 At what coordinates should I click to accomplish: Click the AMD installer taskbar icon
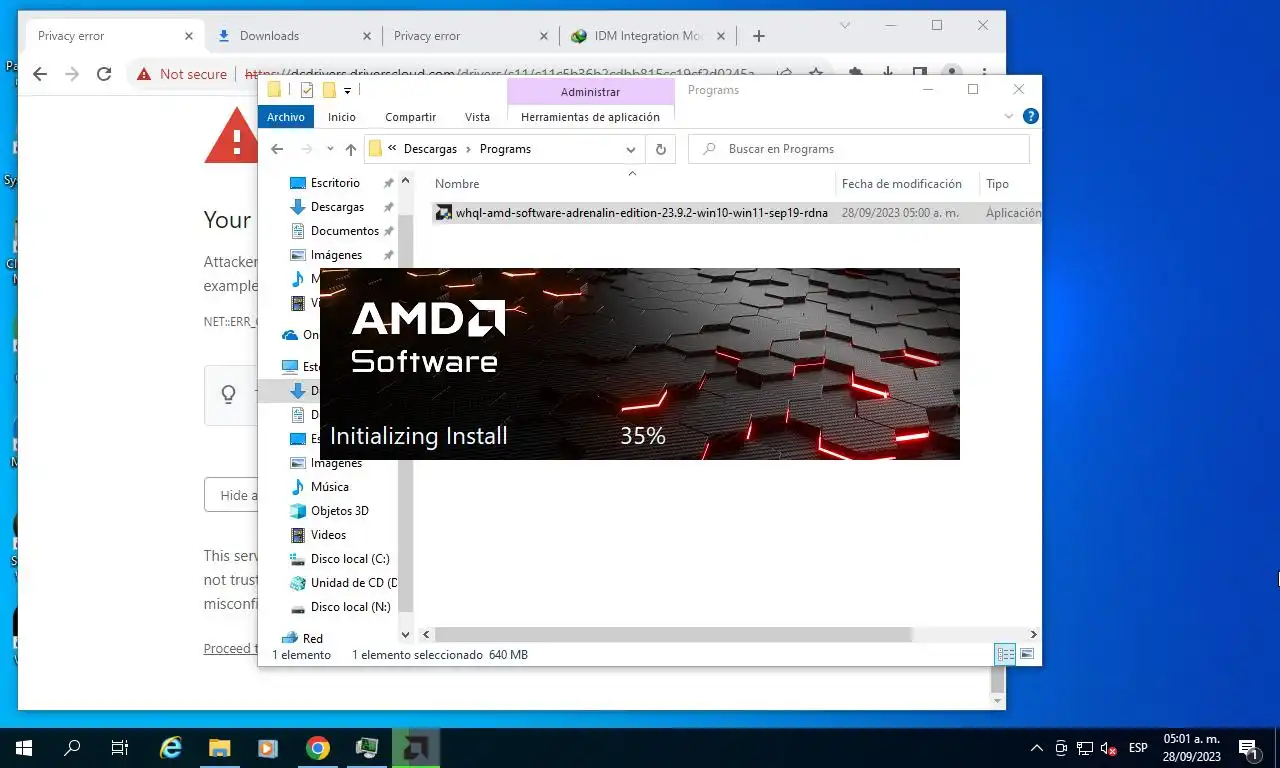(x=416, y=748)
